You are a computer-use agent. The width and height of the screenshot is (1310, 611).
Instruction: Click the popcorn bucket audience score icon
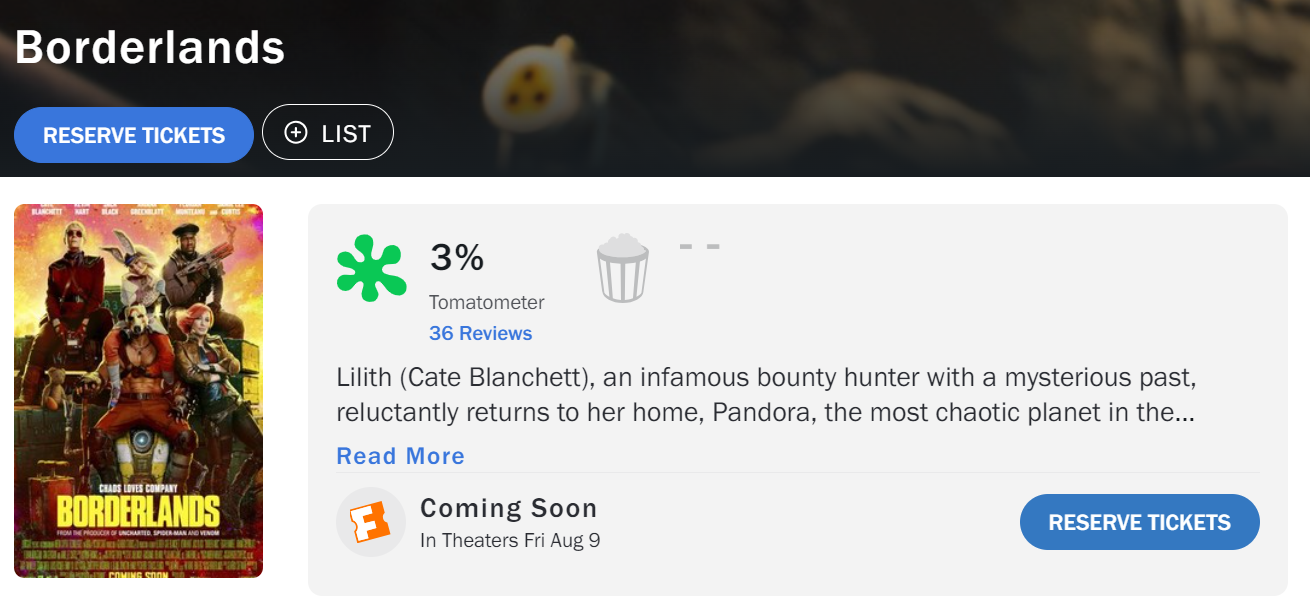point(623,268)
